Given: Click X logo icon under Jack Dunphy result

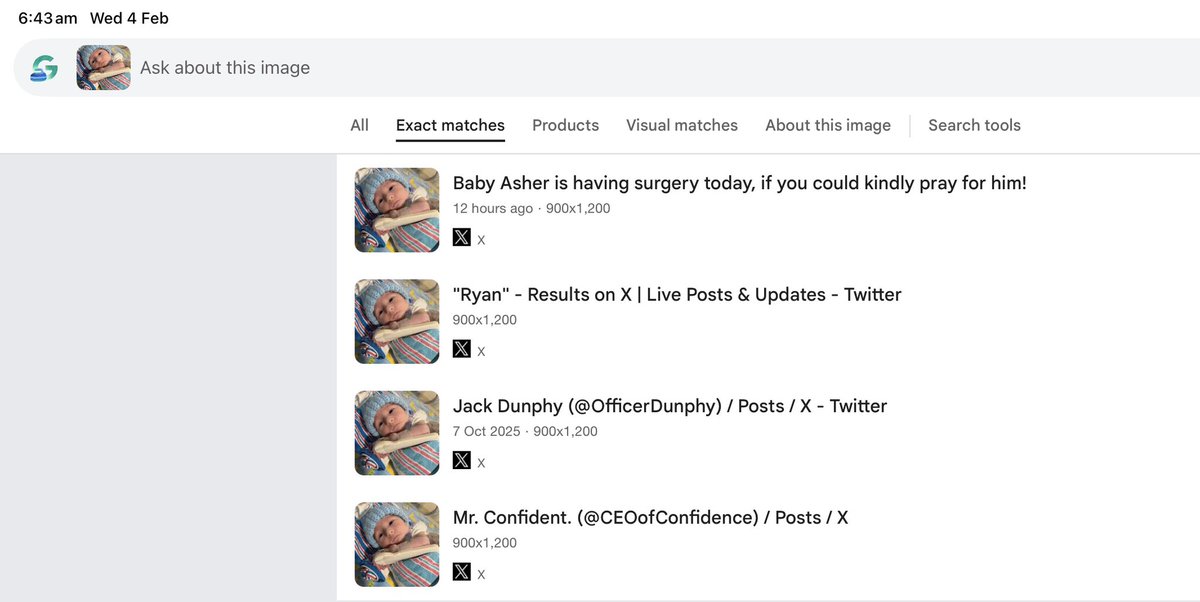Looking at the screenshot, I should click(x=462, y=461).
